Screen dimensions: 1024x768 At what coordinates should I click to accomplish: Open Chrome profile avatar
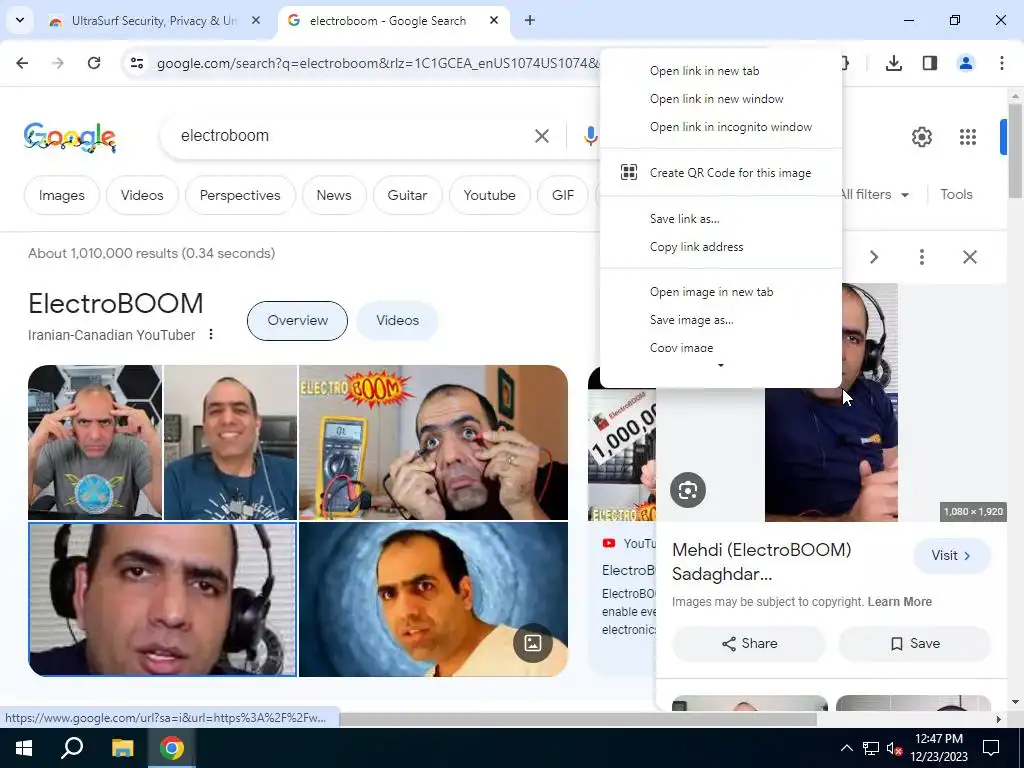click(x=965, y=63)
